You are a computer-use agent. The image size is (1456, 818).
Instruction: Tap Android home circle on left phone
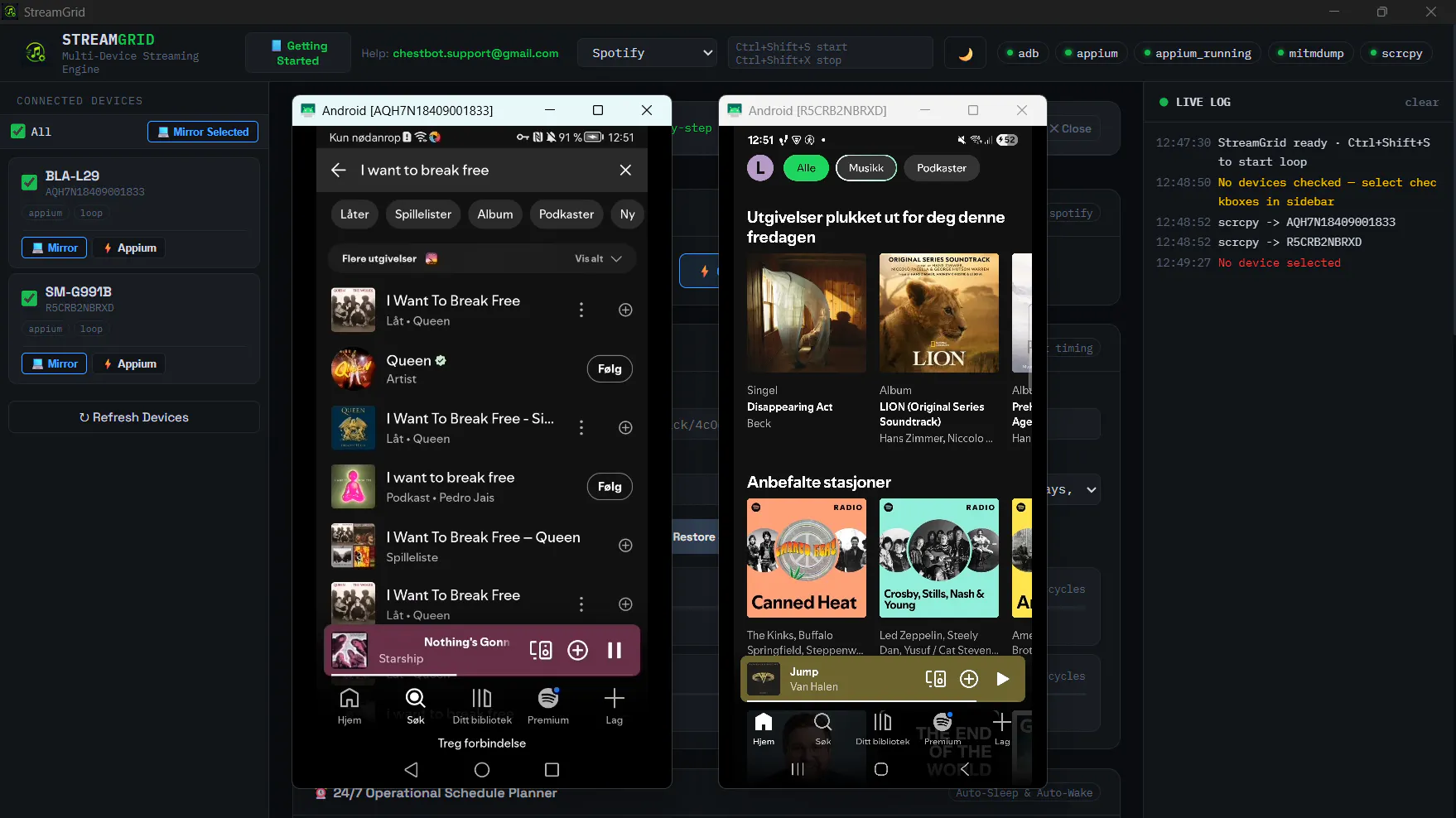click(482, 770)
